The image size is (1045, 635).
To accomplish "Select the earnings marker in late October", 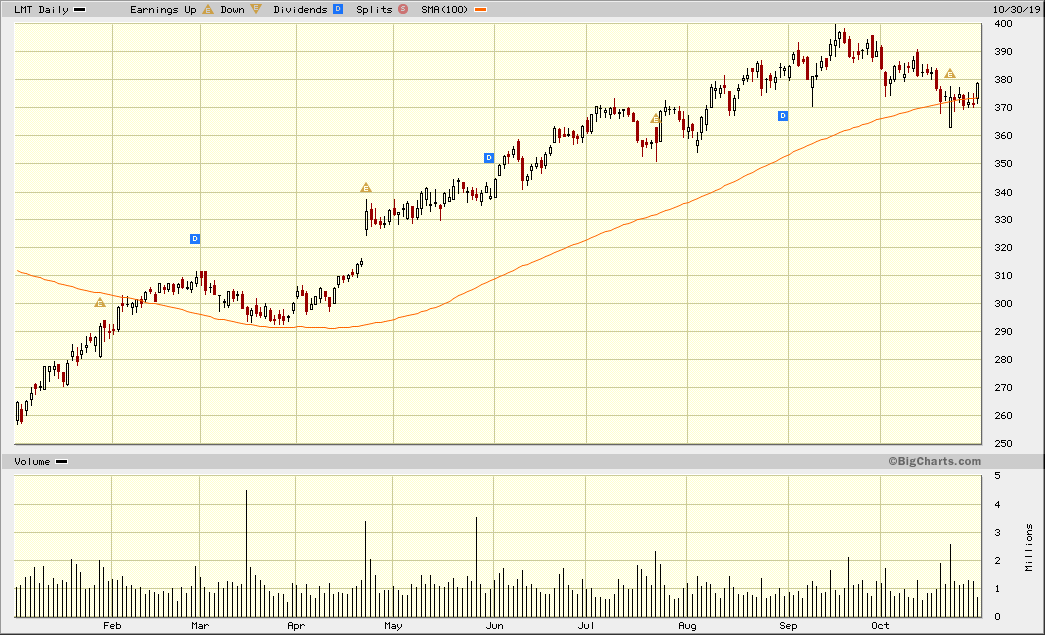I will [x=950, y=74].
